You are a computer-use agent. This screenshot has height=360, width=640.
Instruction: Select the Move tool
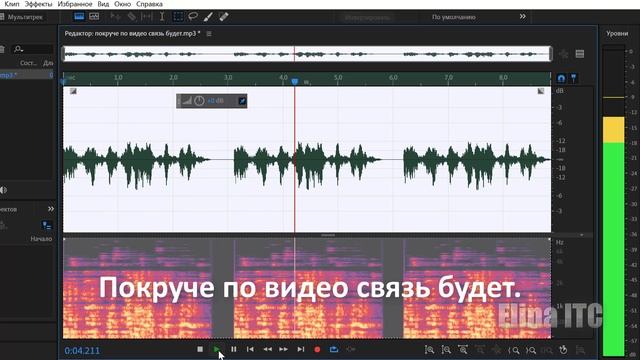click(x=116, y=16)
